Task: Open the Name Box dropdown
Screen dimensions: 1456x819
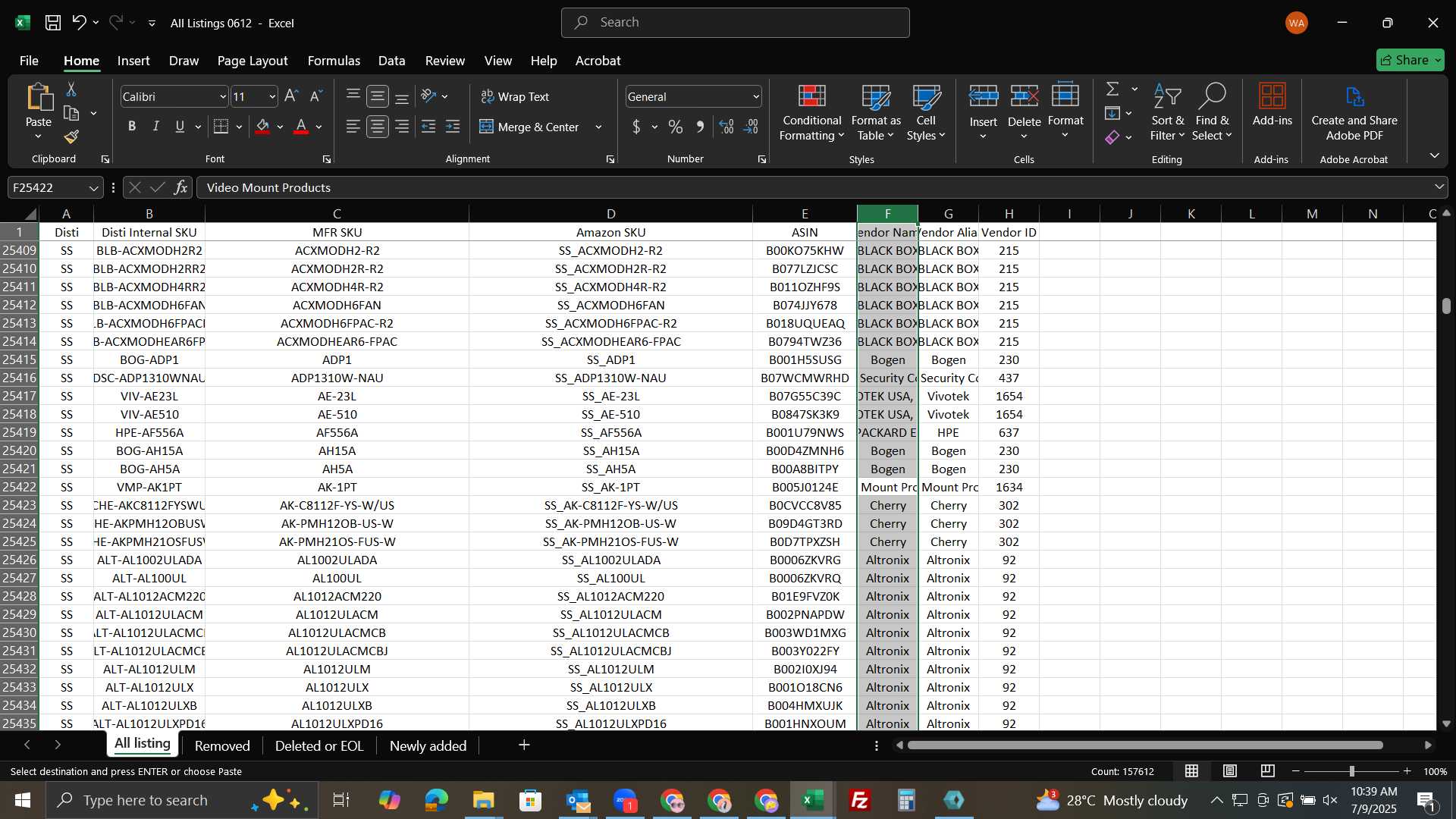Action: 93,188
